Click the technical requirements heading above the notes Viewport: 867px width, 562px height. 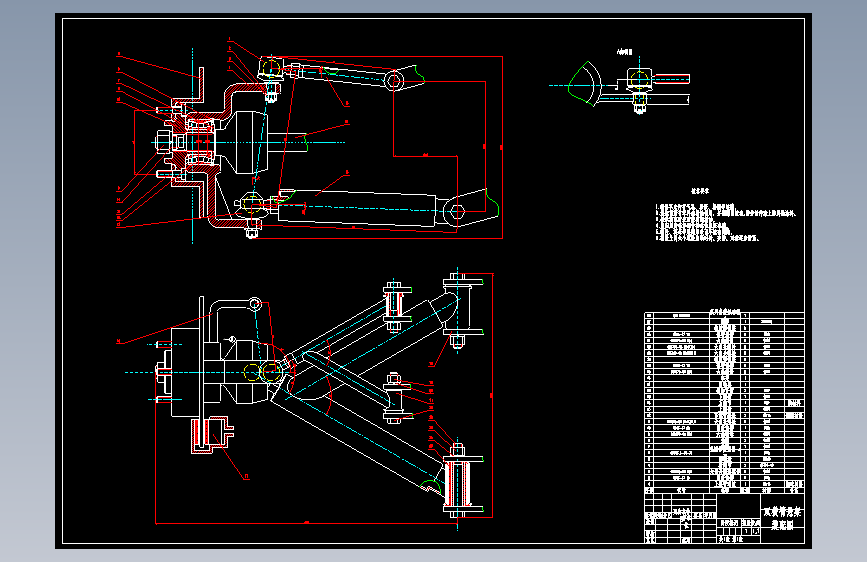click(x=699, y=191)
